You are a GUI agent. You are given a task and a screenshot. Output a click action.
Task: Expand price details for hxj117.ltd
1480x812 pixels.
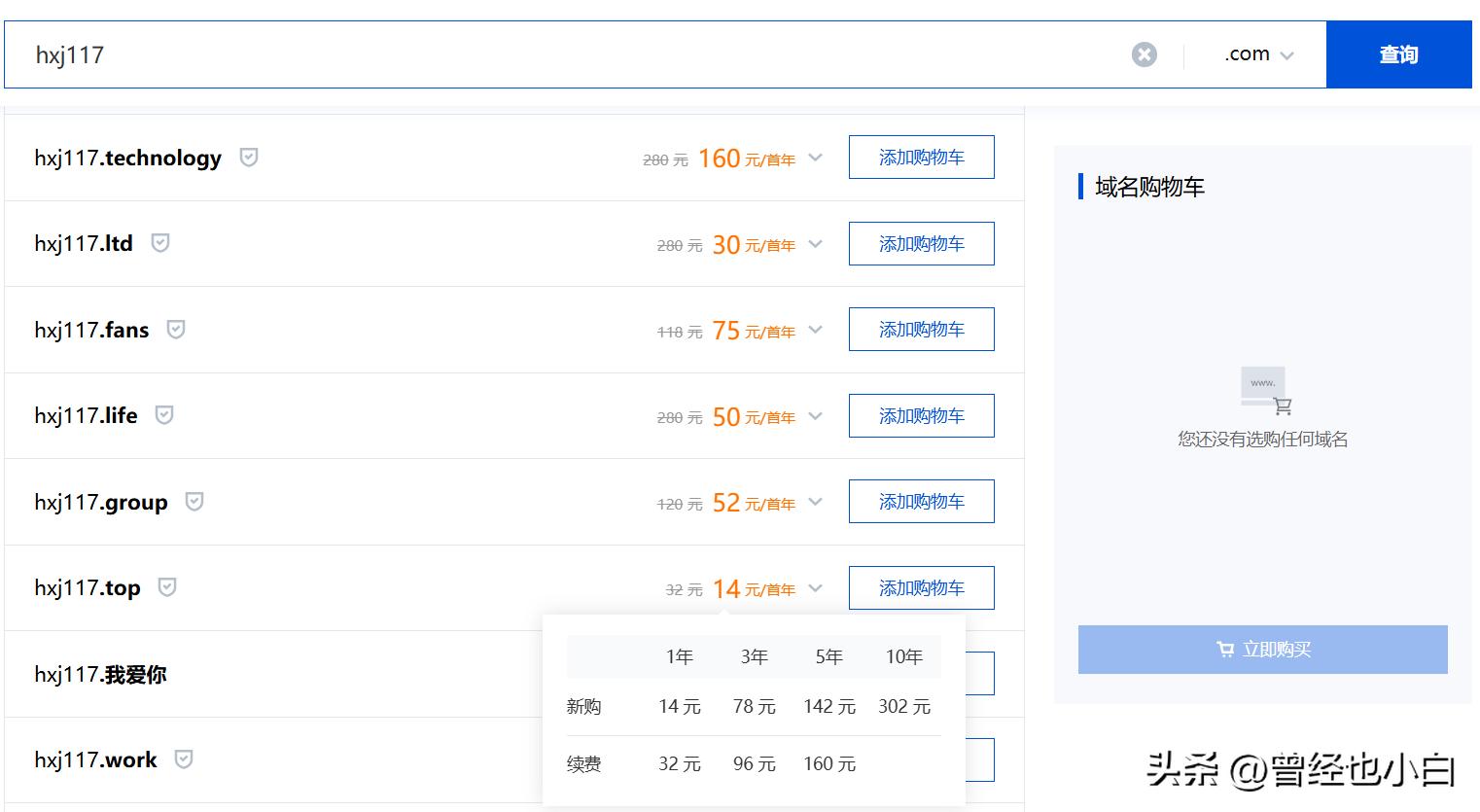tap(816, 244)
